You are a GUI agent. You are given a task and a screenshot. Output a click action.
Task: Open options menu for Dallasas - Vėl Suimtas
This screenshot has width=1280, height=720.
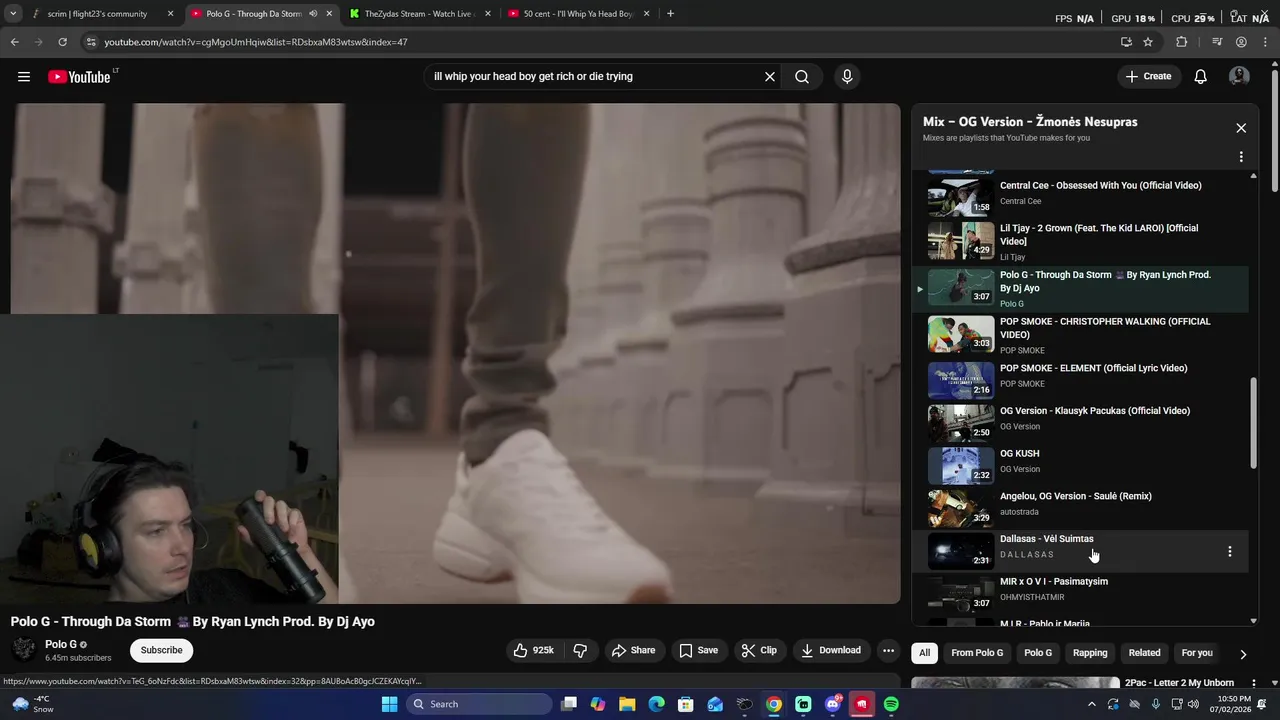[x=1230, y=552]
